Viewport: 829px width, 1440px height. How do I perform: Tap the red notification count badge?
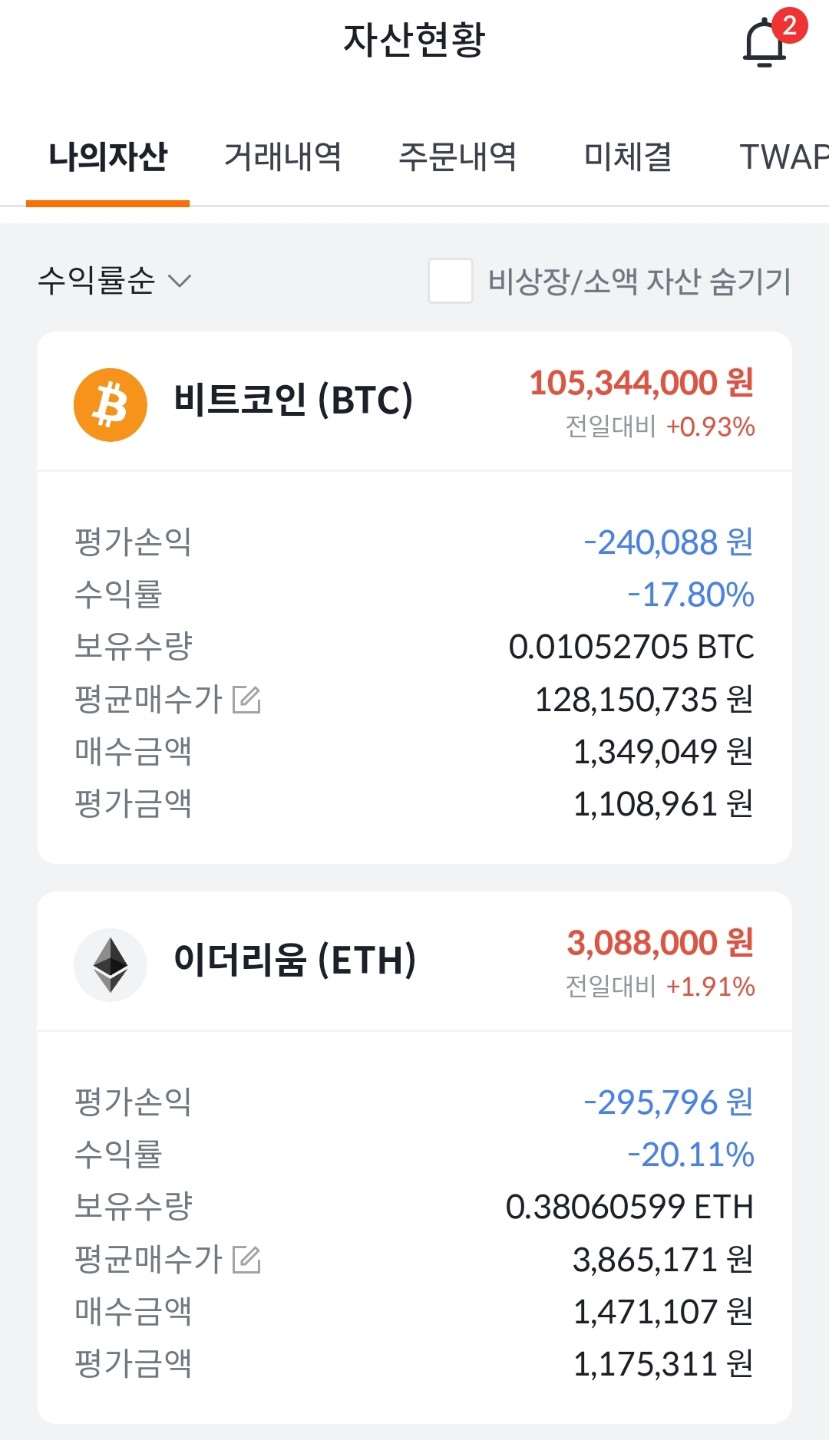[x=789, y=26]
